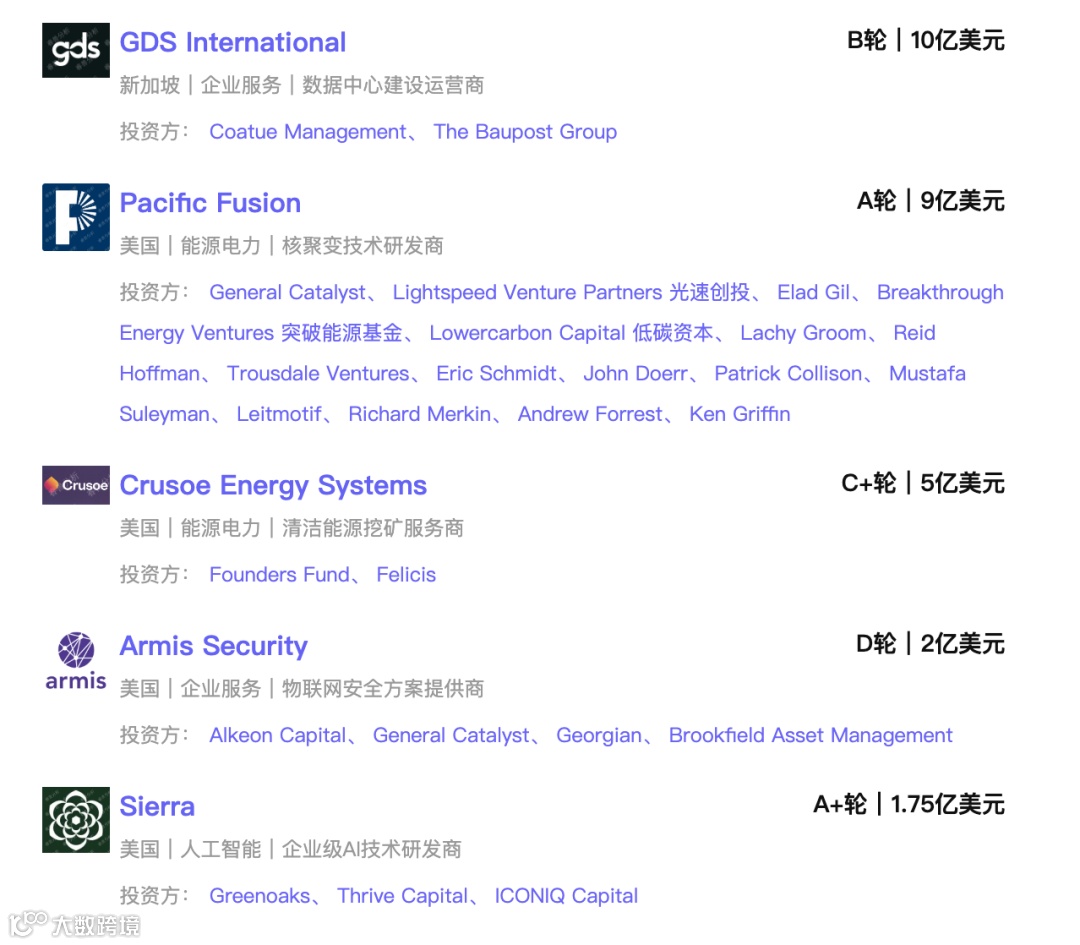Click the GDS International logo

76,50
